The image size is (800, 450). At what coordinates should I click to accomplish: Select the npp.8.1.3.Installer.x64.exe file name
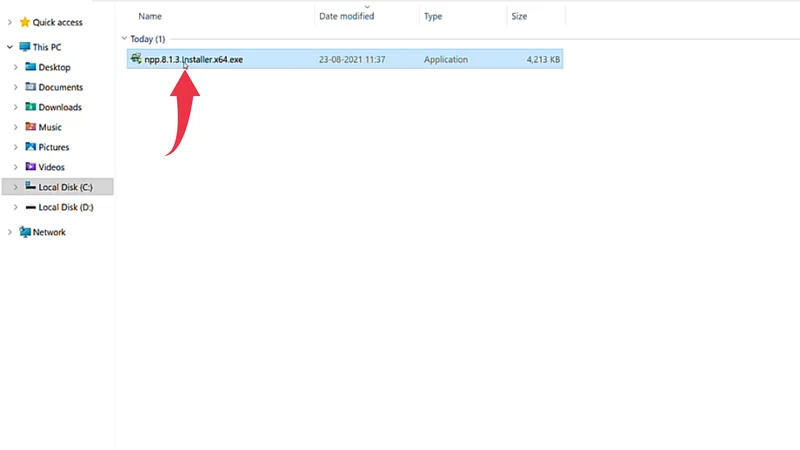(193, 60)
